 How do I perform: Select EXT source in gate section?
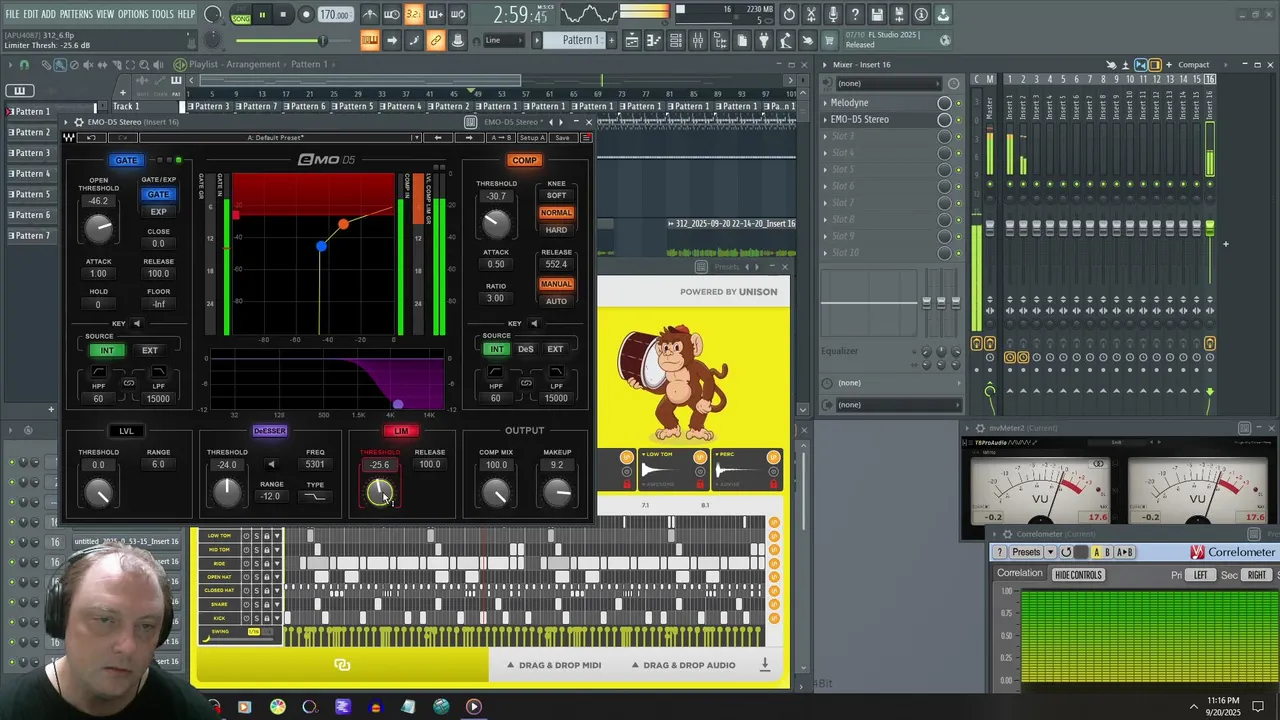tap(149, 350)
